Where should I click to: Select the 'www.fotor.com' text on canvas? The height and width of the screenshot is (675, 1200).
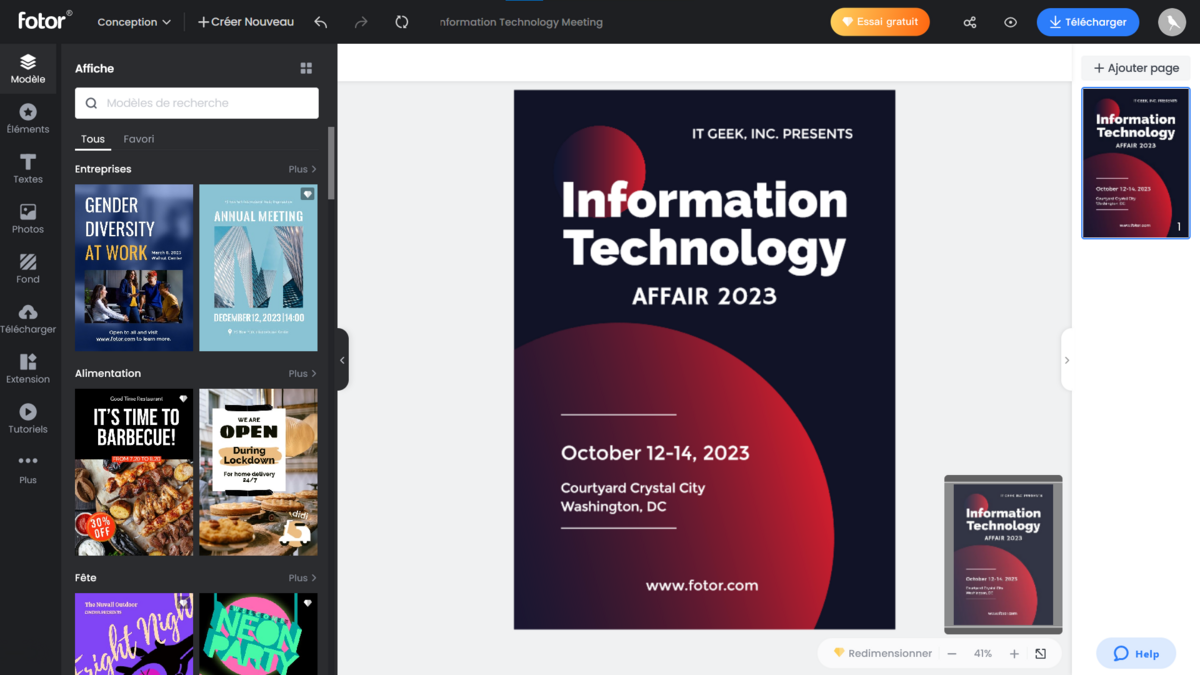point(702,586)
